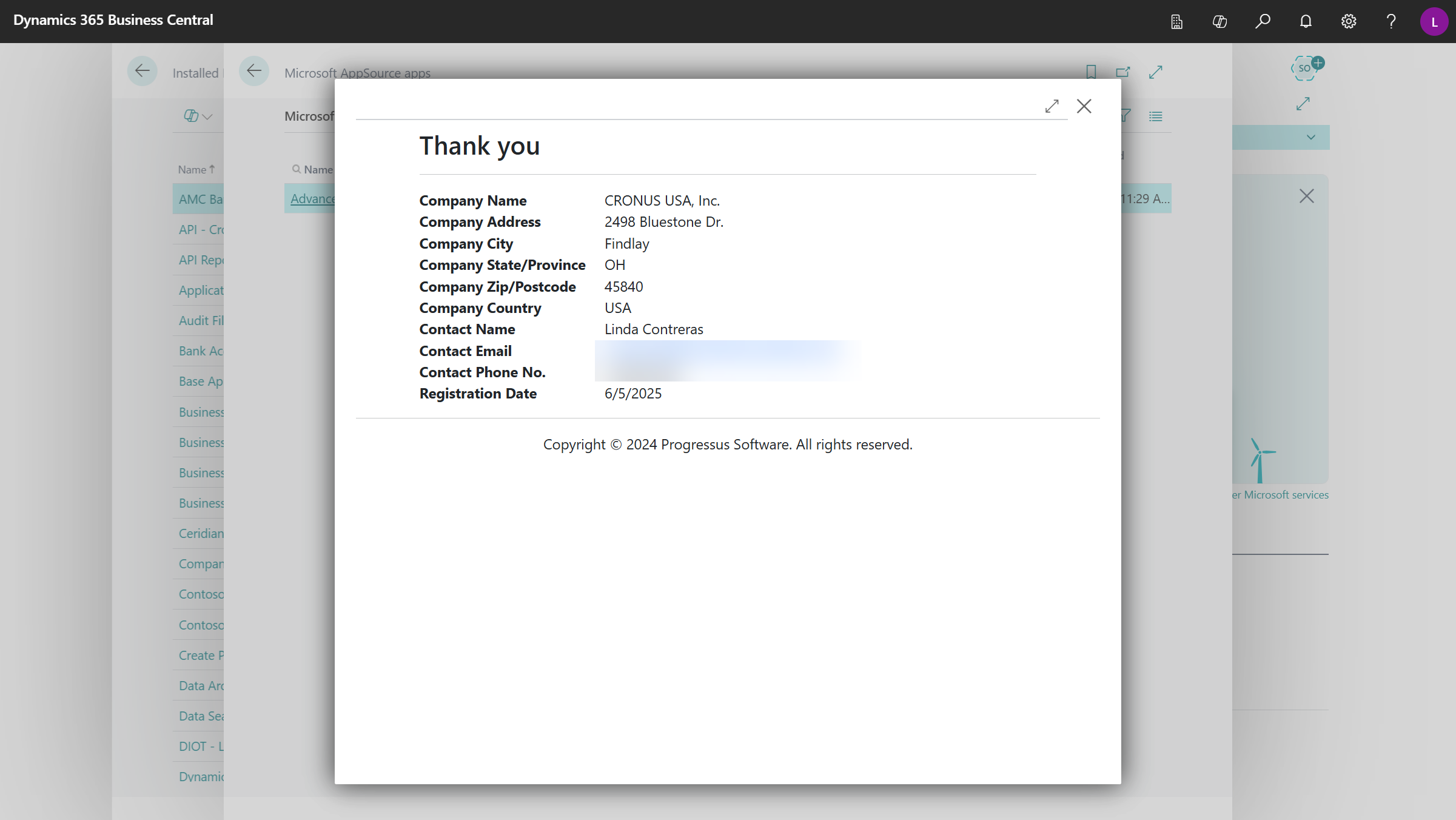Select the company switcher building icon
Screen dimensions: 1456x820
coord(1176,21)
